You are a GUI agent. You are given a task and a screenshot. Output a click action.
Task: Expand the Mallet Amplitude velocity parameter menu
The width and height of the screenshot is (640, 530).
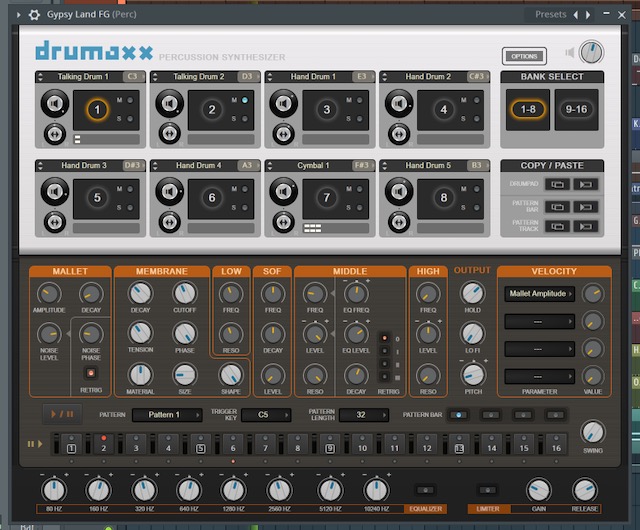[x=540, y=294]
